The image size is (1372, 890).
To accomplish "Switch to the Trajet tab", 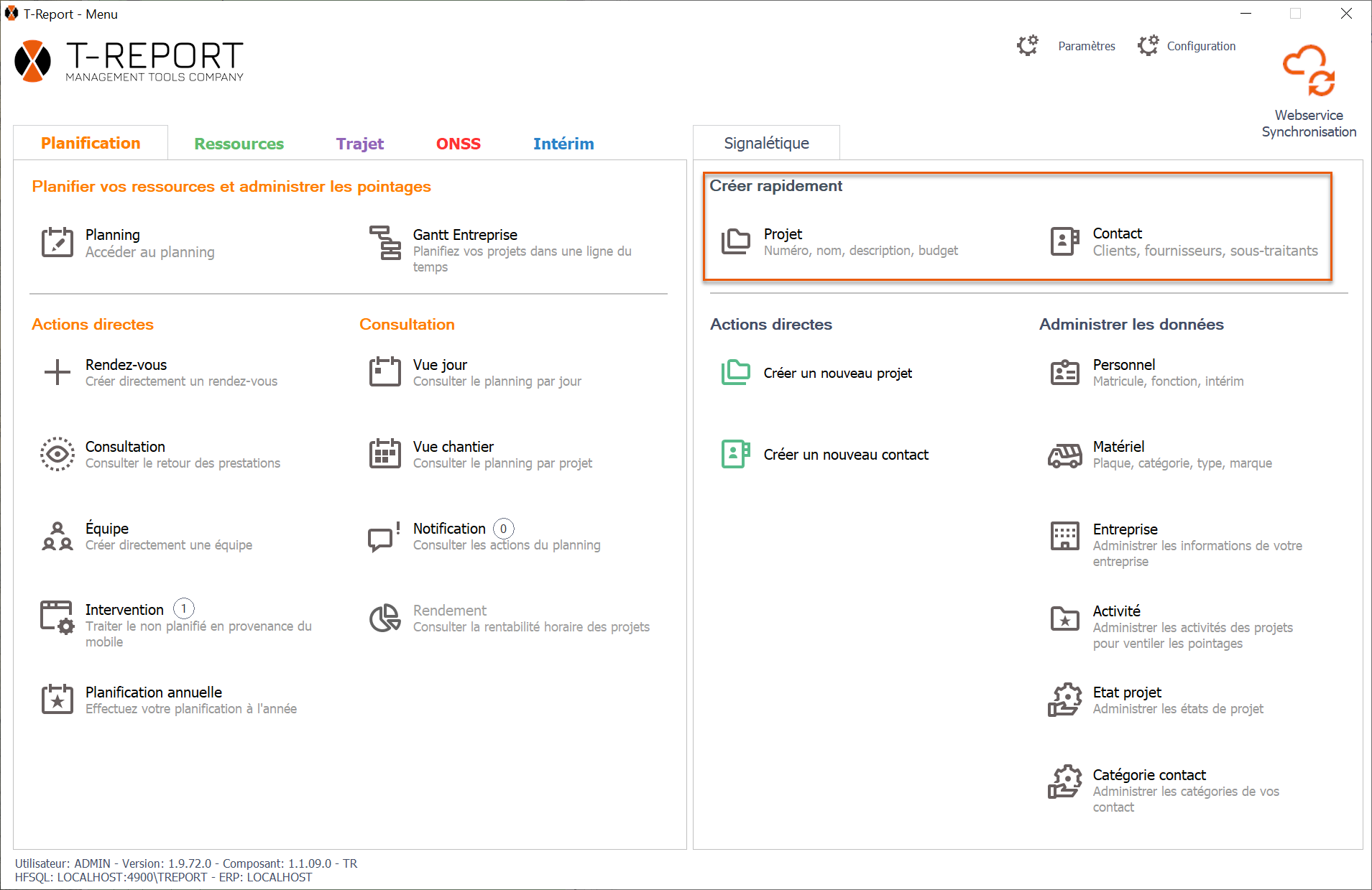I will coord(359,144).
